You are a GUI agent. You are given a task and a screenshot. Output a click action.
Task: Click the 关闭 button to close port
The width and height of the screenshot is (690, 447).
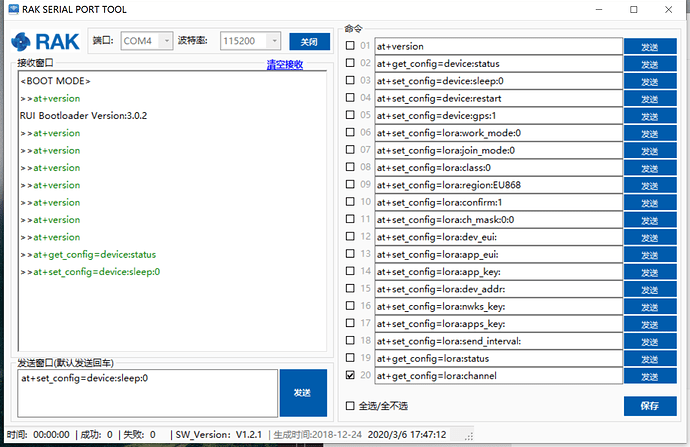[x=309, y=41]
